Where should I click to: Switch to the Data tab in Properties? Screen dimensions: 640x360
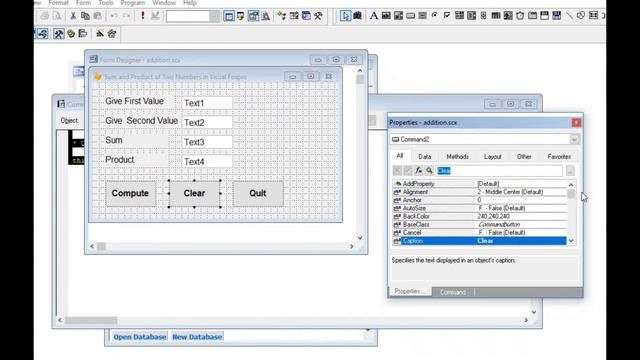[424, 156]
